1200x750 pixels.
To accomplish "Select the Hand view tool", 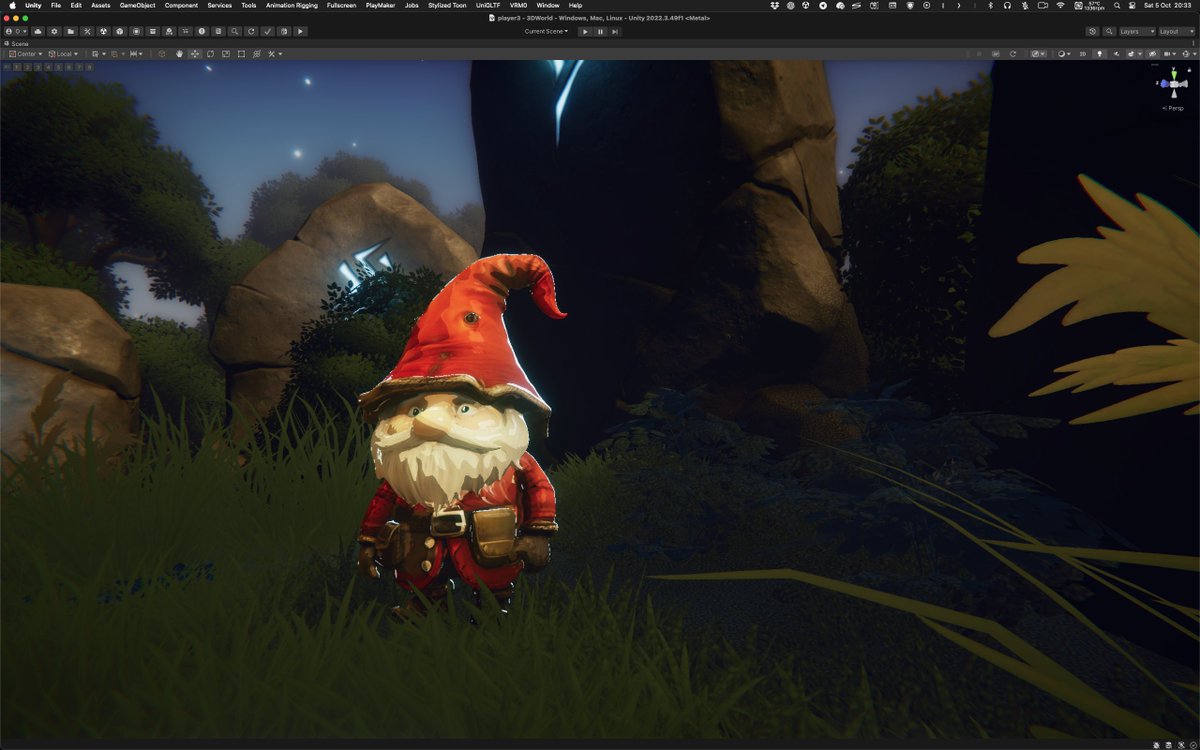I will (179, 54).
